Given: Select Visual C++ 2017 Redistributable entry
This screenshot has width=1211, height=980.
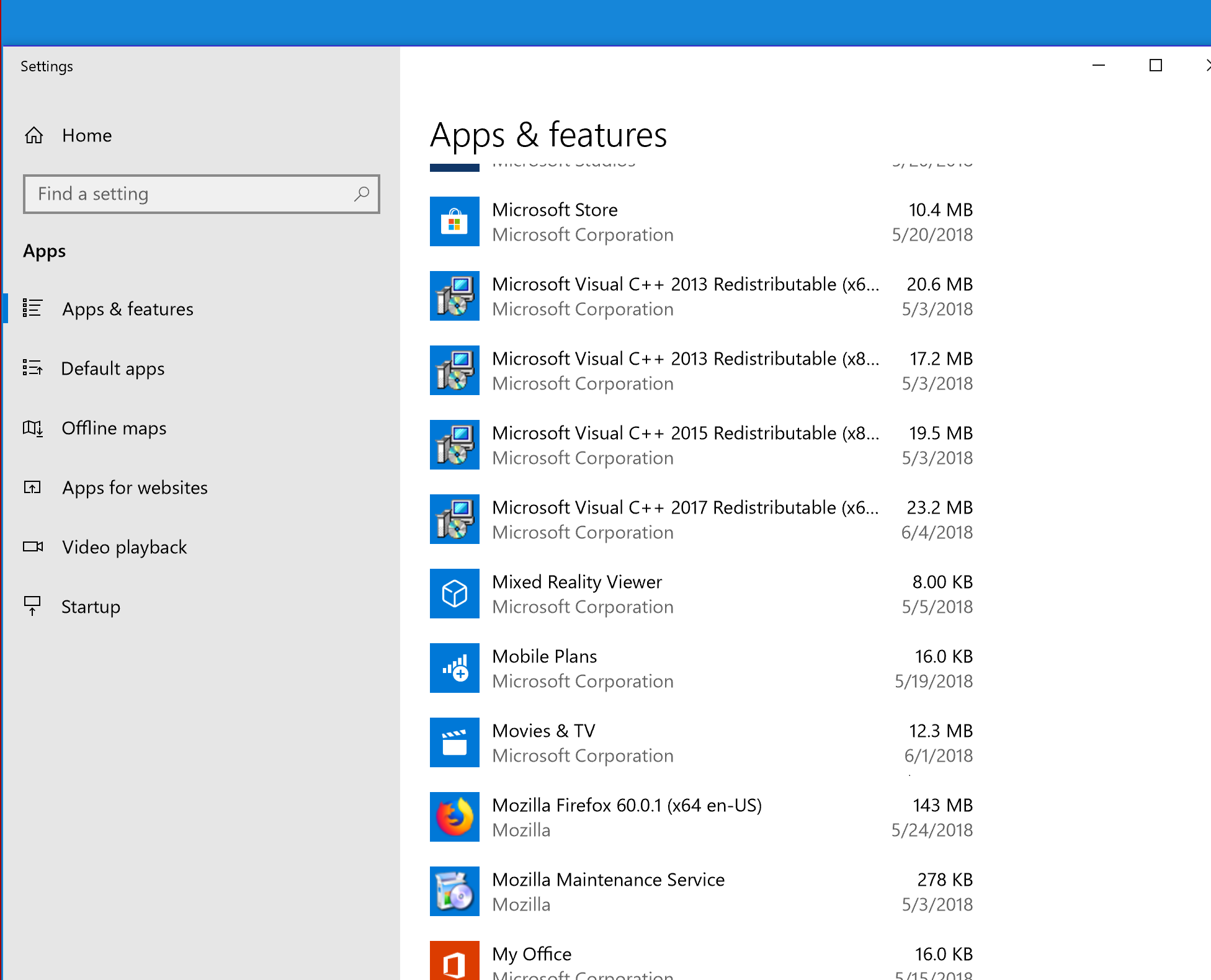Looking at the screenshot, I should 685,519.
